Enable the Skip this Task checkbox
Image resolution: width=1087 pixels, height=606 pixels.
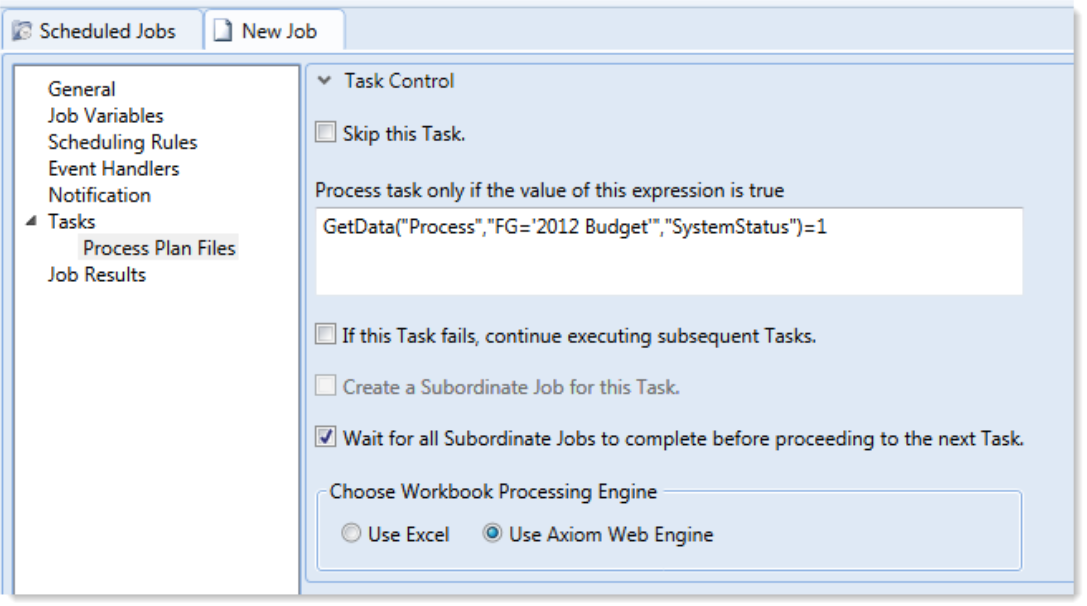pos(326,133)
